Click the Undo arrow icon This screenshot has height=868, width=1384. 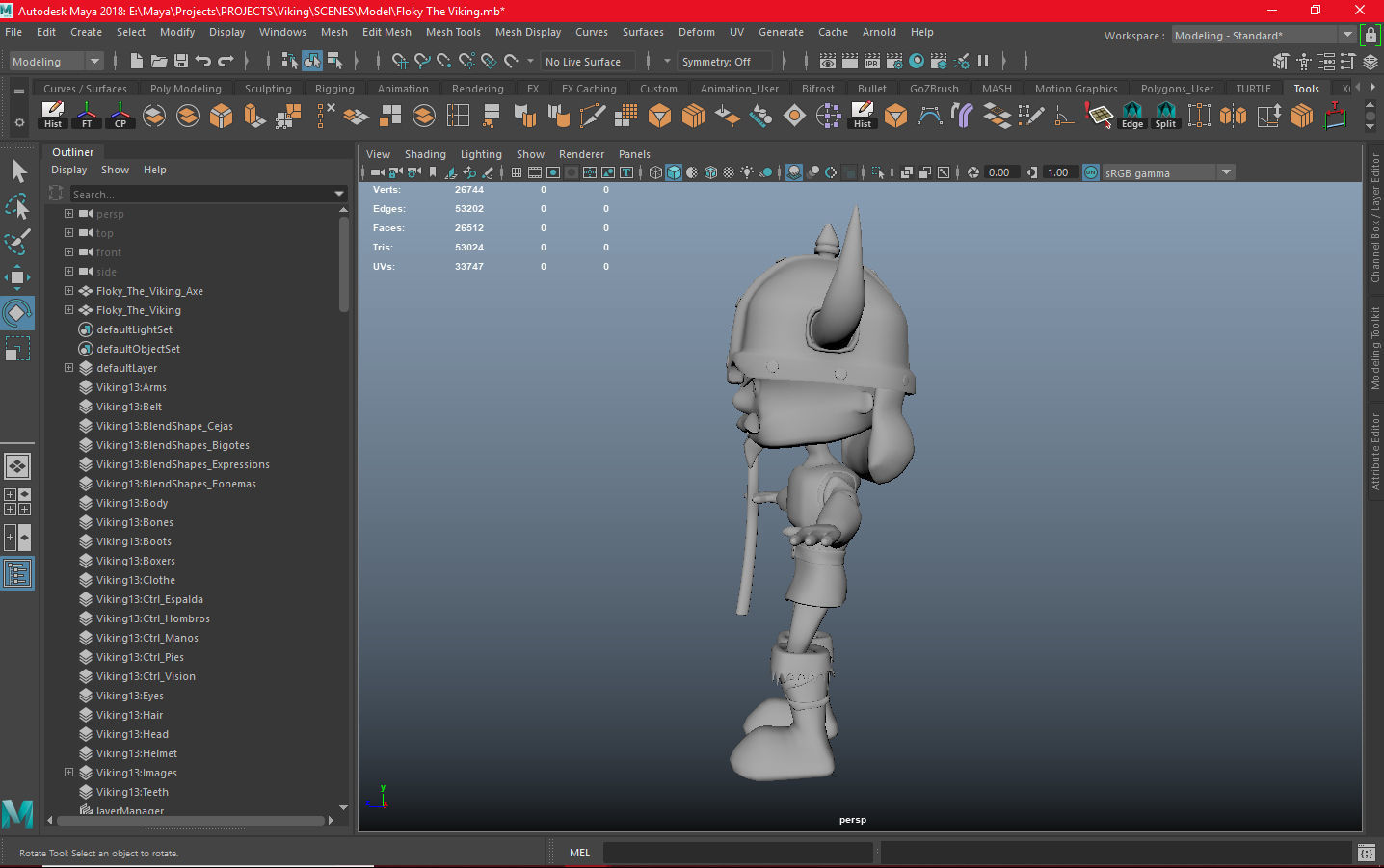tap(203, 61)
